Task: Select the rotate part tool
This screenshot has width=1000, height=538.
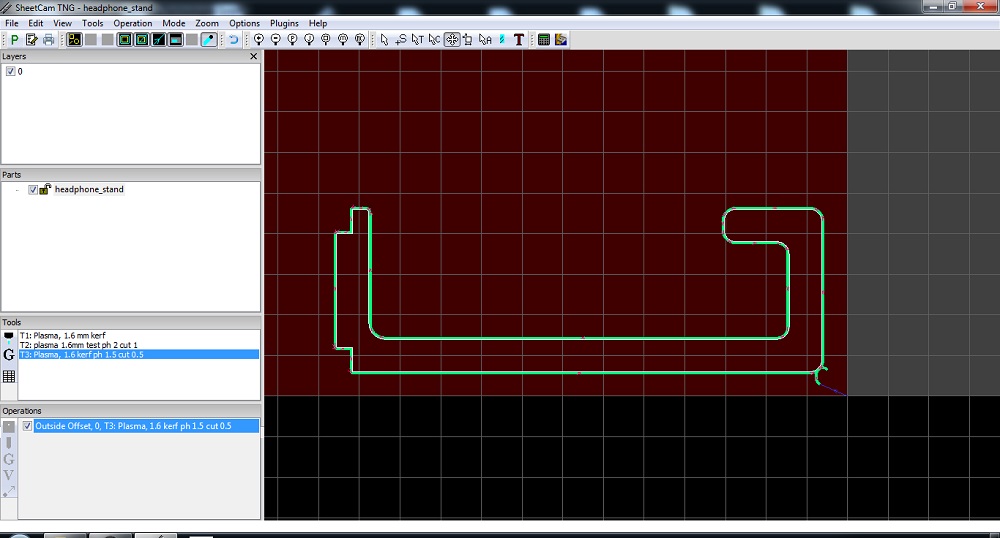Action: tap(467, 40)
